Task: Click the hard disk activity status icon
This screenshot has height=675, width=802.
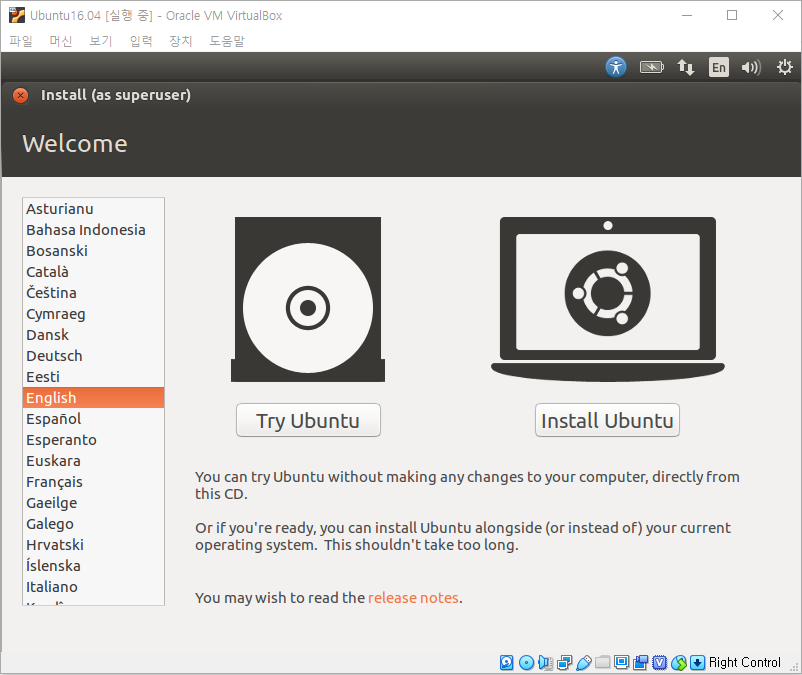Action: pyautogui.click(x=506, y=663)
